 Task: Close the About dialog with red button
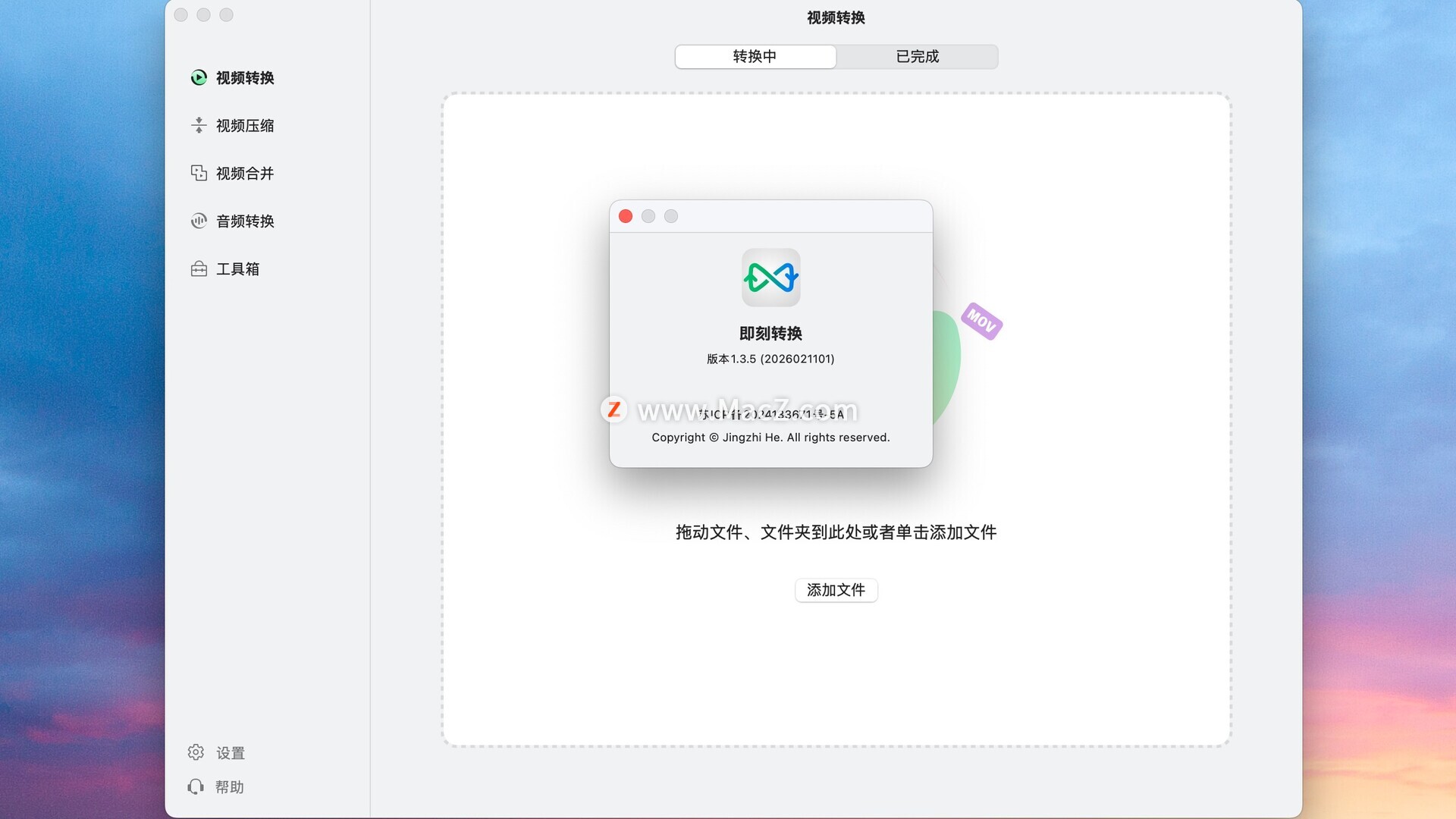[x=626, y=216]
